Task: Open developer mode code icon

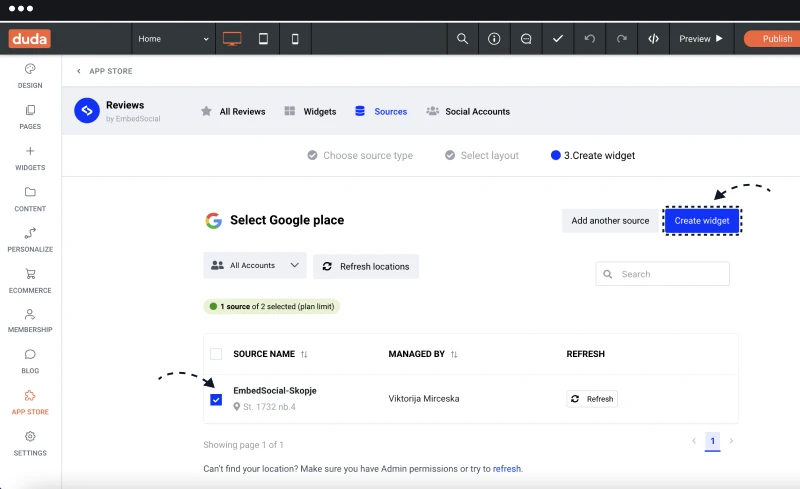Action: tap(654, 39)
